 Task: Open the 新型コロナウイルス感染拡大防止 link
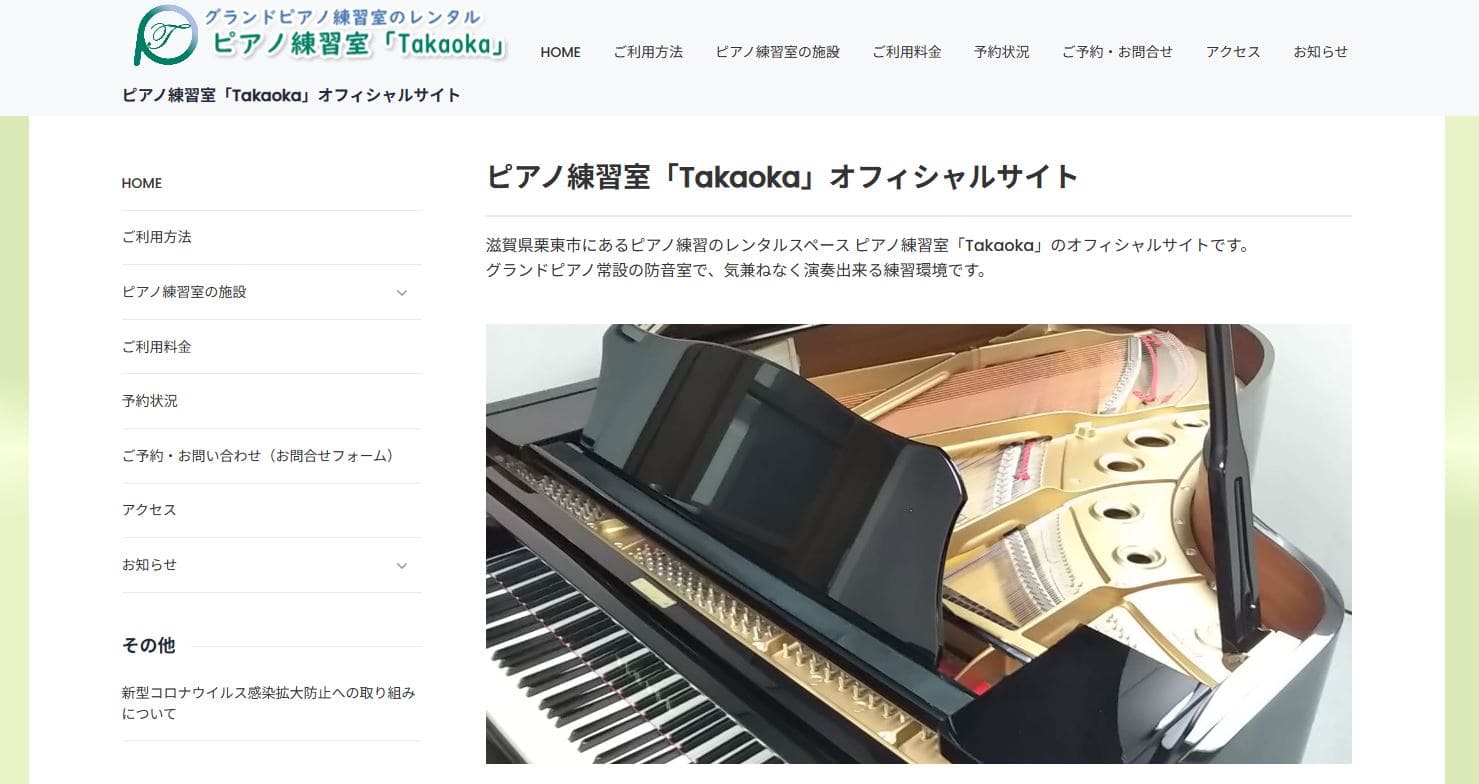click(x=268, y=703)
